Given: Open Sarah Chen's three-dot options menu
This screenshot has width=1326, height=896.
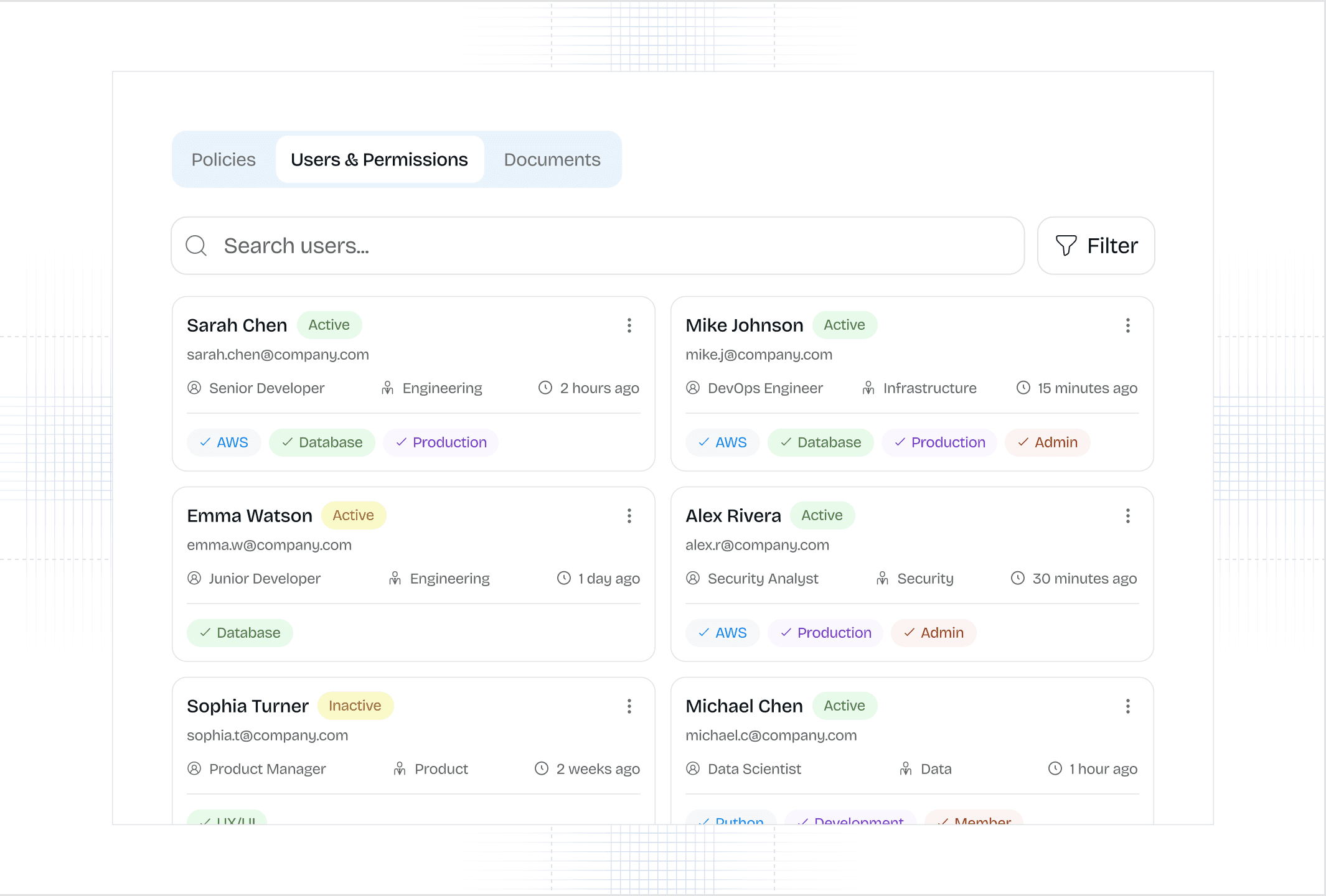Looking at the screenshot, I should pos(629,325).
